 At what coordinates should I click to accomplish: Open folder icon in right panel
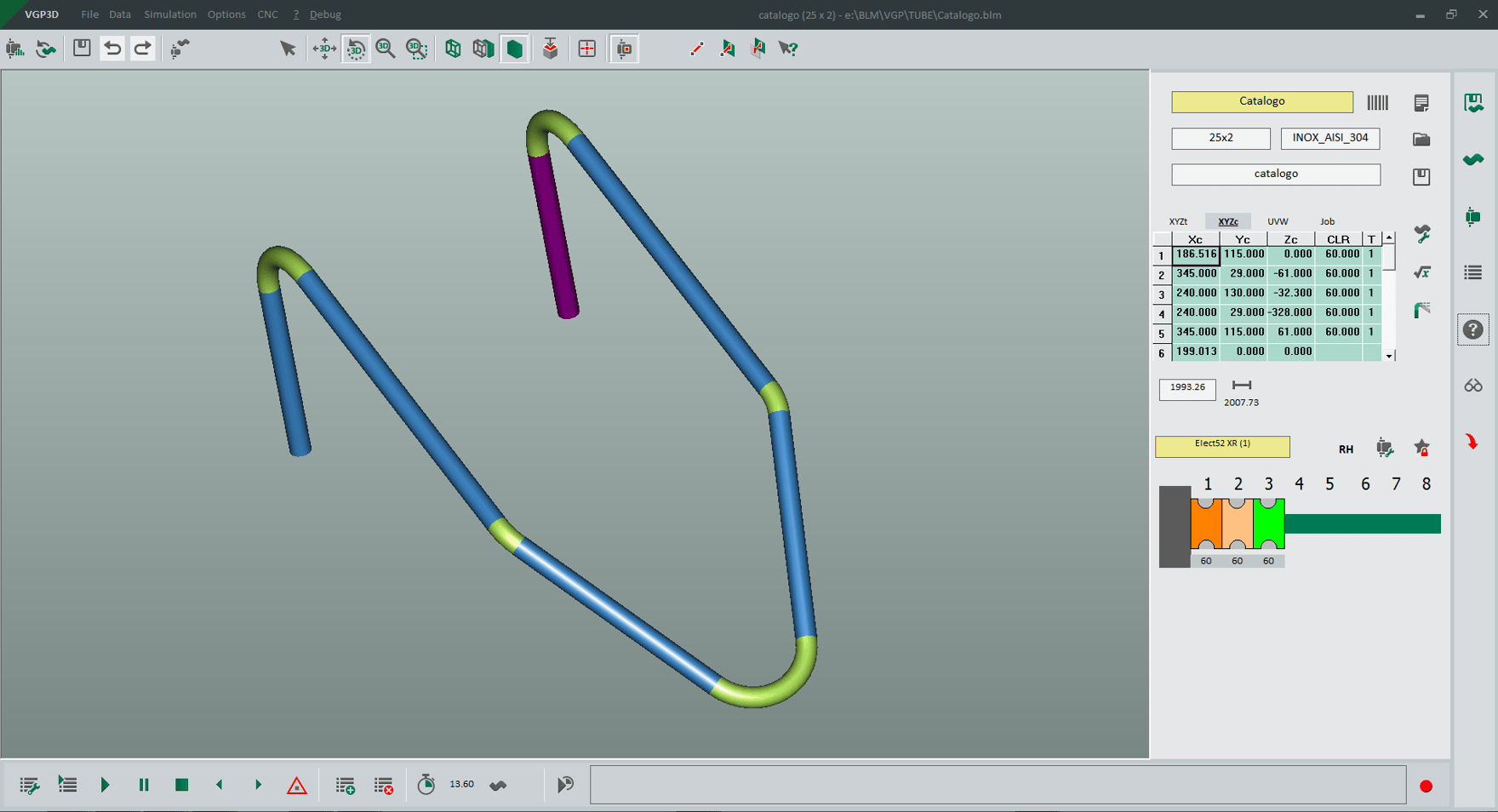(1421, 140)
